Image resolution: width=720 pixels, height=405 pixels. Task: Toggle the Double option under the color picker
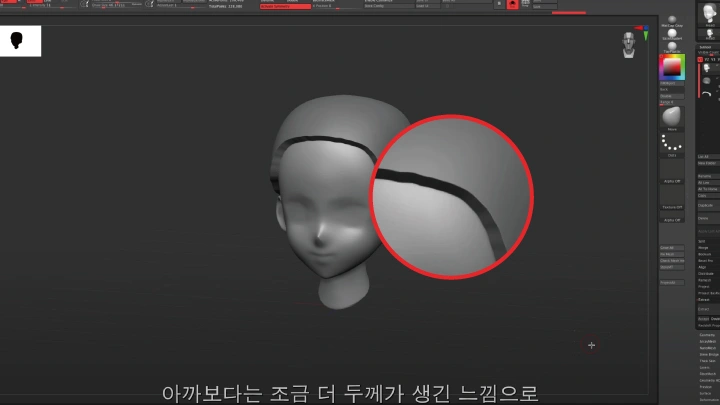point(672,96)
